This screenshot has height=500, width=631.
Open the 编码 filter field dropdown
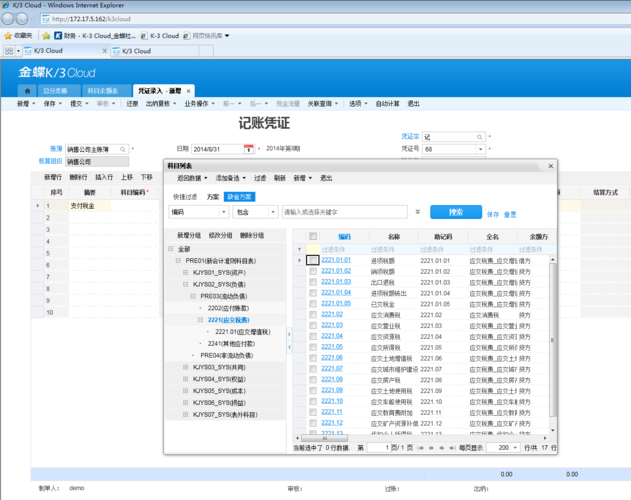(198, 212)
